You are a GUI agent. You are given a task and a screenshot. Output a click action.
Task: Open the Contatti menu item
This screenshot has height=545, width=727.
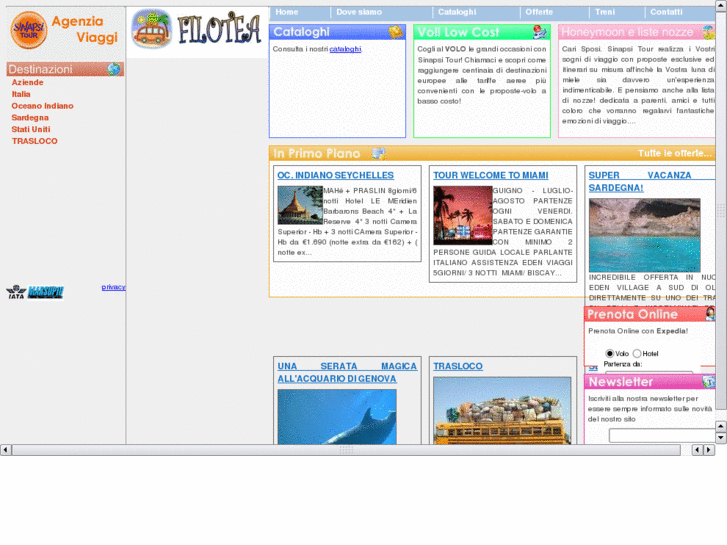point(666,12)
